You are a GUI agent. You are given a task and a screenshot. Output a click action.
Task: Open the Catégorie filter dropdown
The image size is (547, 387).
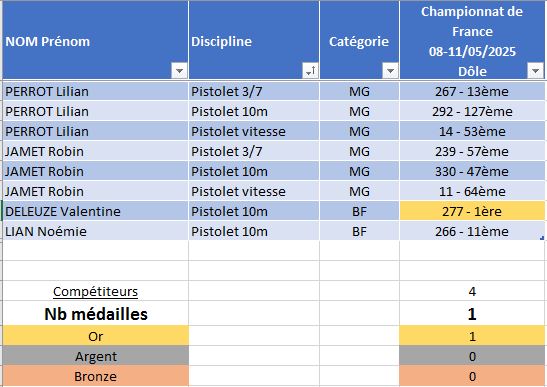coord(390,71)
